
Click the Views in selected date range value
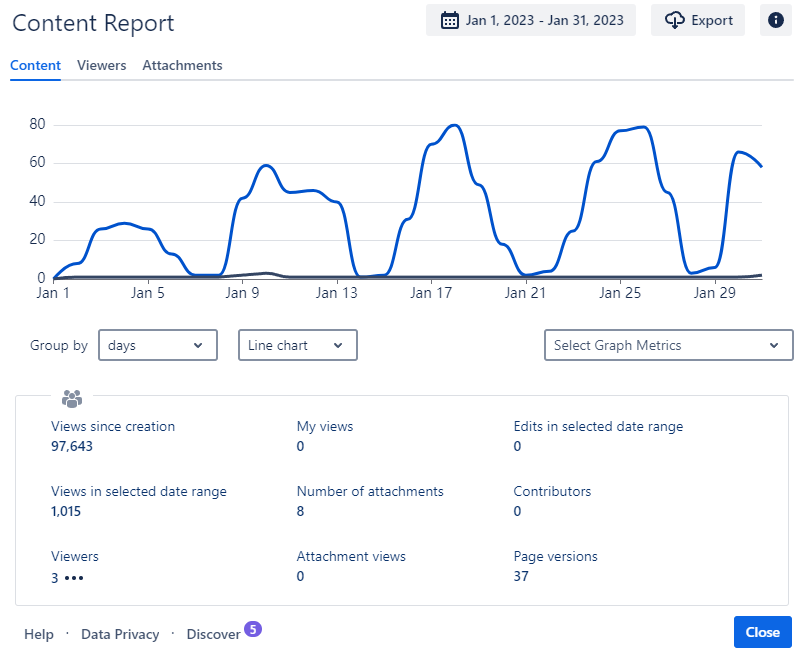(x=66, y=511)
